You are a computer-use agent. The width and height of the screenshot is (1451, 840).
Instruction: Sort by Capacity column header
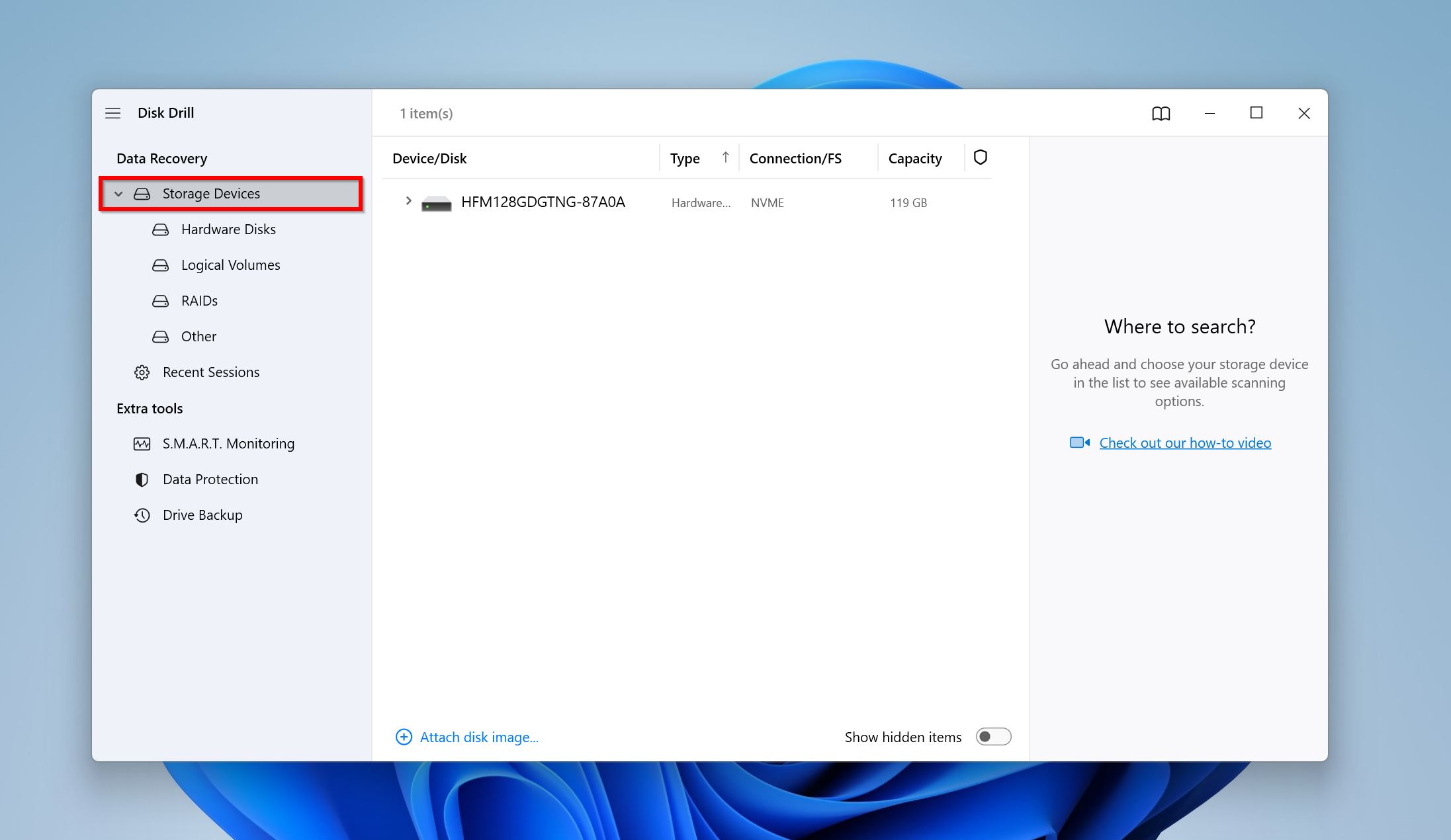click(x=914, y=159)
